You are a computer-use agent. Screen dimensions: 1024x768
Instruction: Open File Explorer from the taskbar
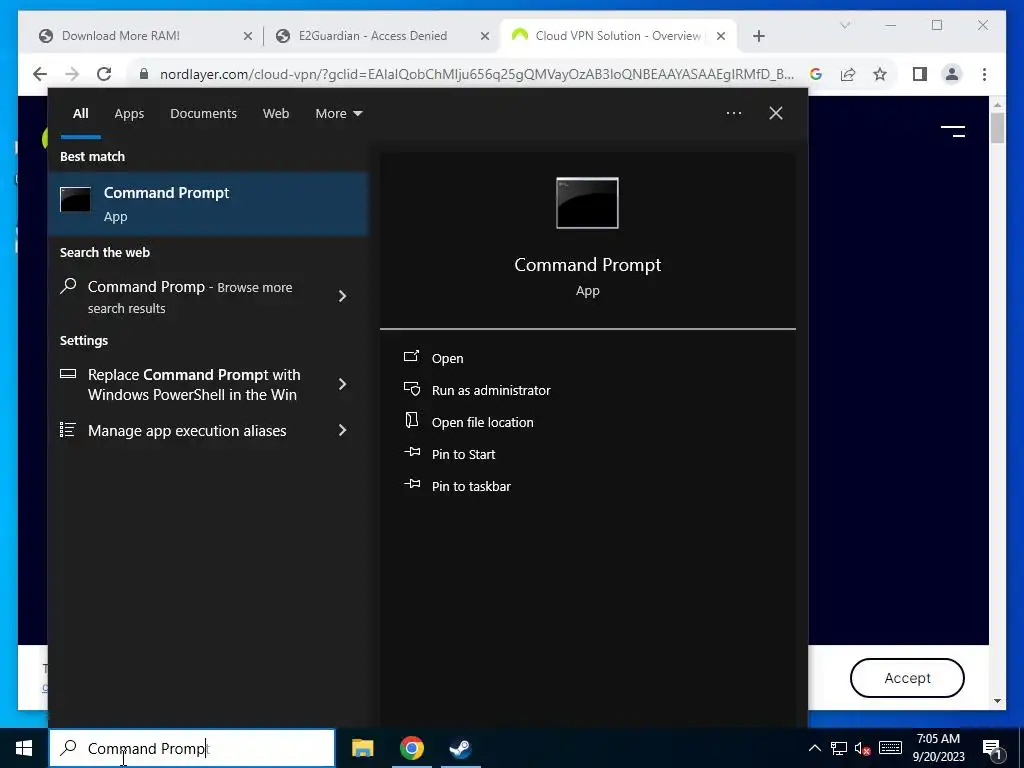click(x=362, y=748)
